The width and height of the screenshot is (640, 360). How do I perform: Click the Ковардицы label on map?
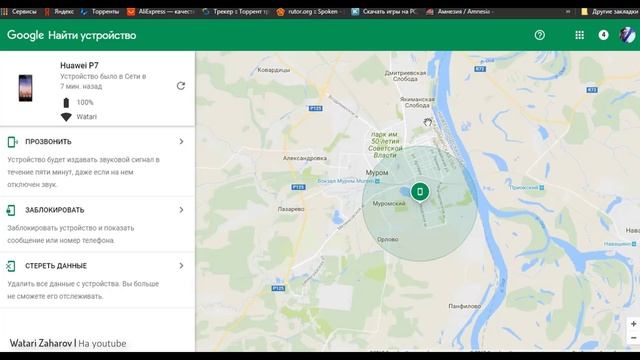tap(273, 70)
